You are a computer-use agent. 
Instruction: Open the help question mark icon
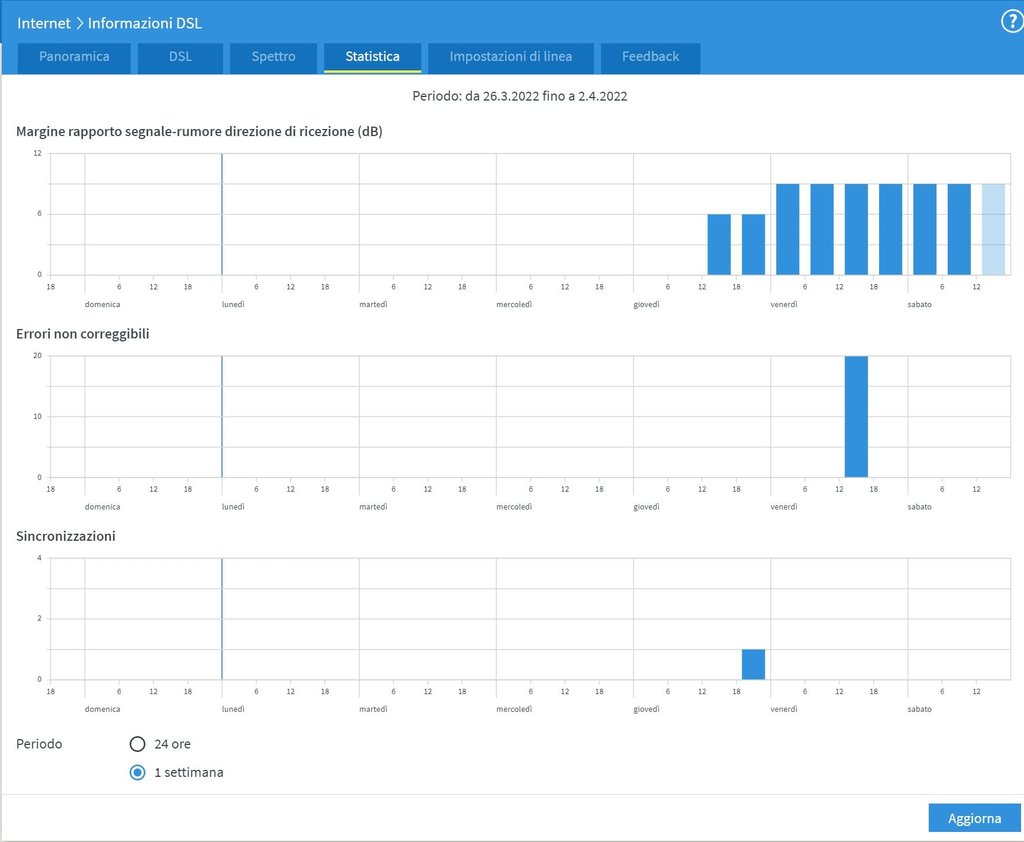1011,22
